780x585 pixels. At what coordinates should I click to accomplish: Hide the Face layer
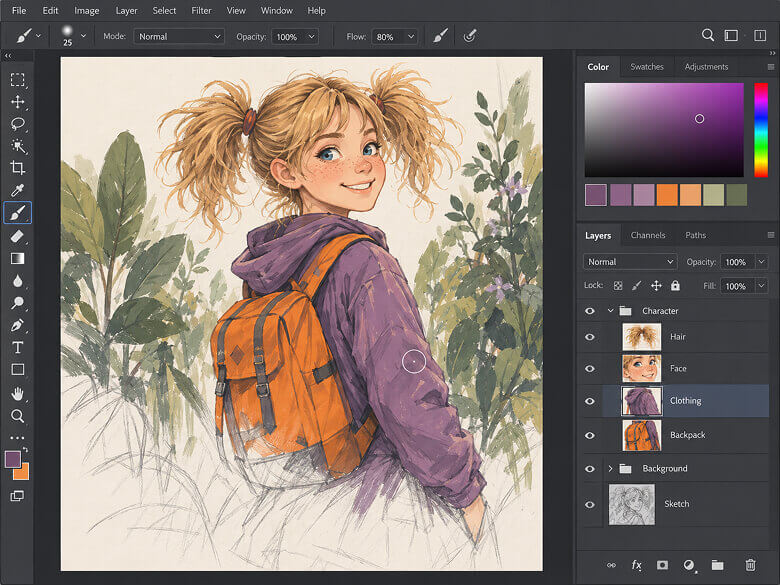tap(590, 369)
